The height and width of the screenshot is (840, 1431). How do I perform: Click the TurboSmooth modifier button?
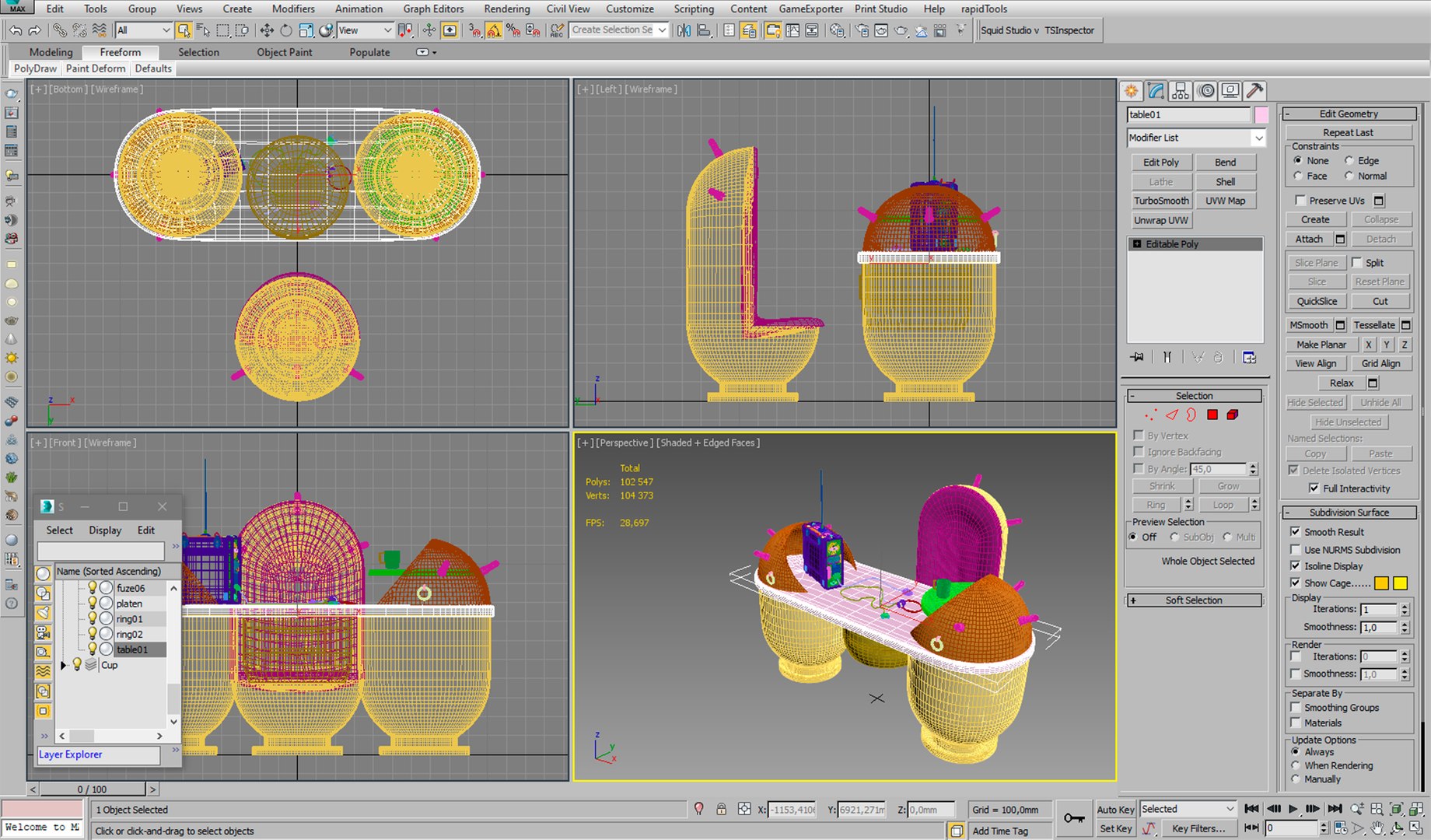[1161, 201]
